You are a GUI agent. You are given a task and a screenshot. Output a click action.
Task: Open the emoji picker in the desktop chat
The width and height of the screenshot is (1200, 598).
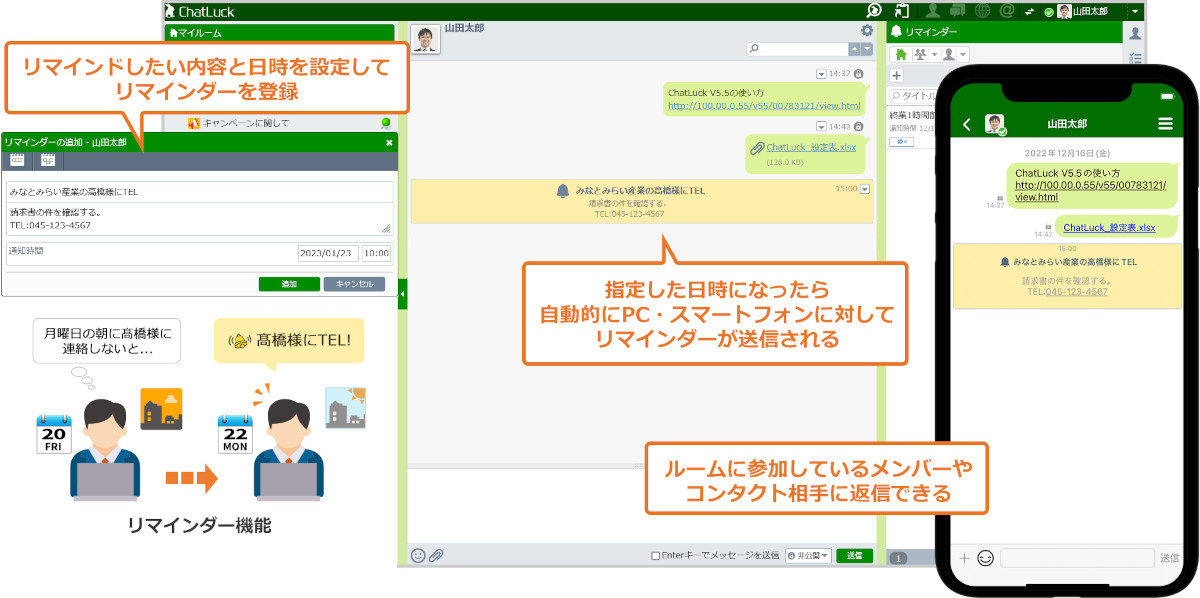point(418,555)
